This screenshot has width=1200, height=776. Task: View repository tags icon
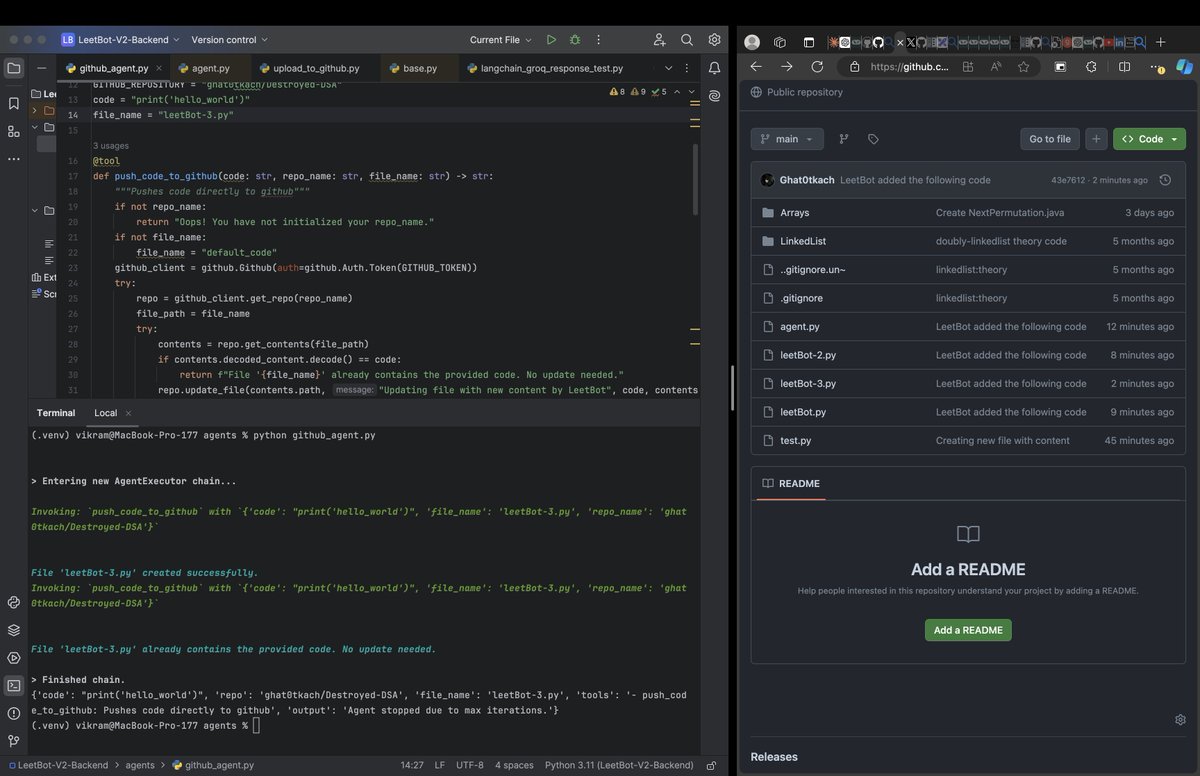pos(873,139)
